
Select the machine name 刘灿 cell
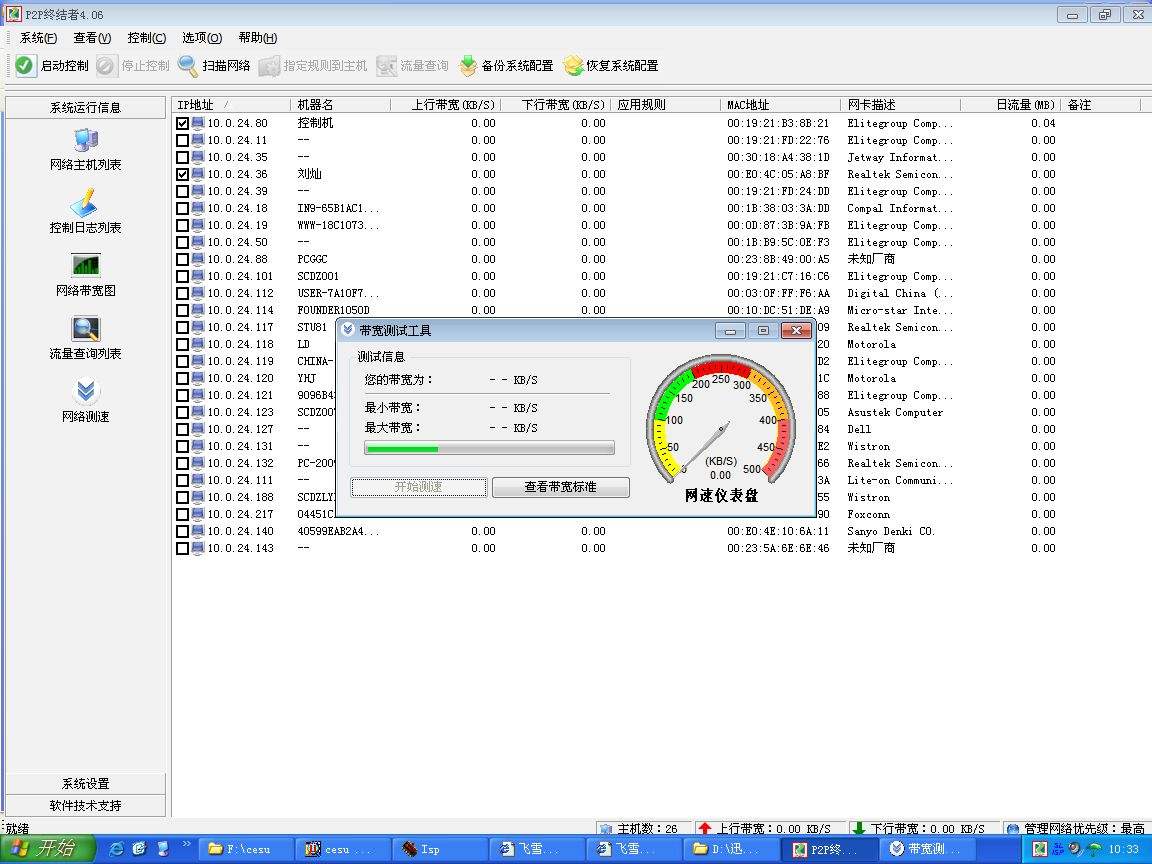(309, 174)
